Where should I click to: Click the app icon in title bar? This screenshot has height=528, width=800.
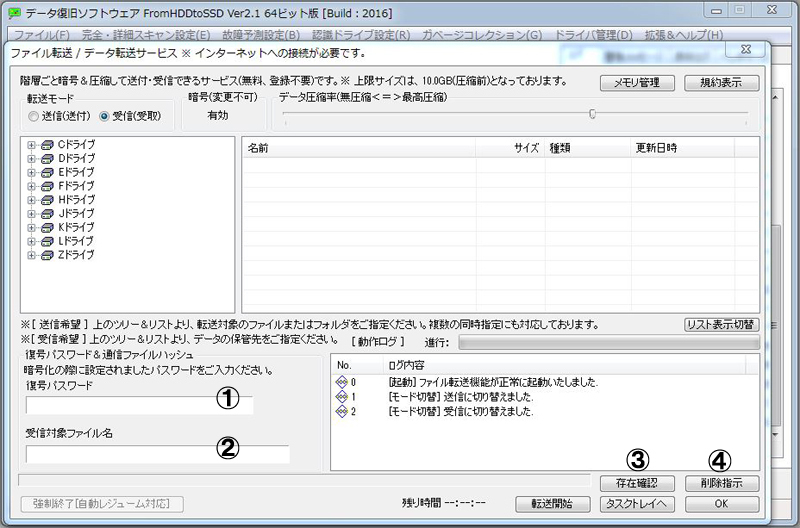tap(15, 12)
